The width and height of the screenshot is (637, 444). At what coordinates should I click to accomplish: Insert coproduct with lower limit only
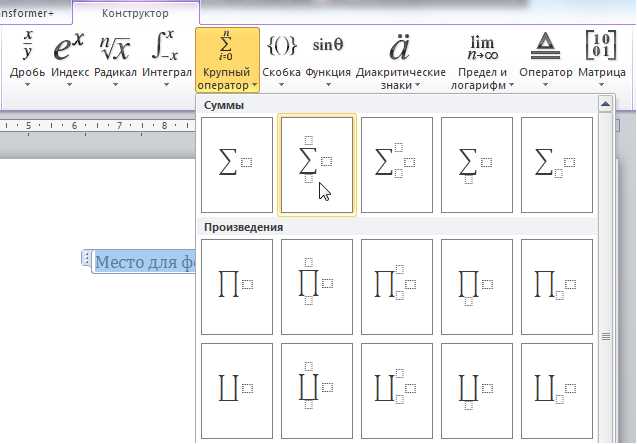click(477, 391)
